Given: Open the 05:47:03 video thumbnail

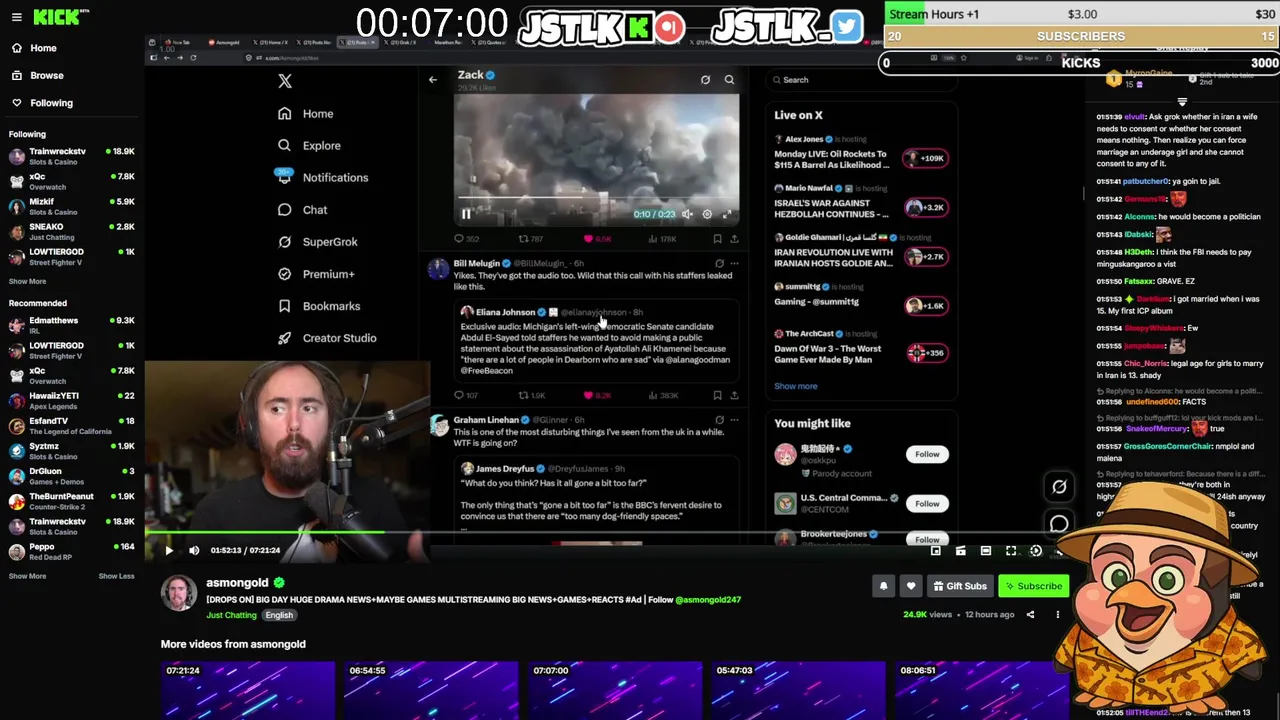Looking at the screenshot, I should click(798, 690).
